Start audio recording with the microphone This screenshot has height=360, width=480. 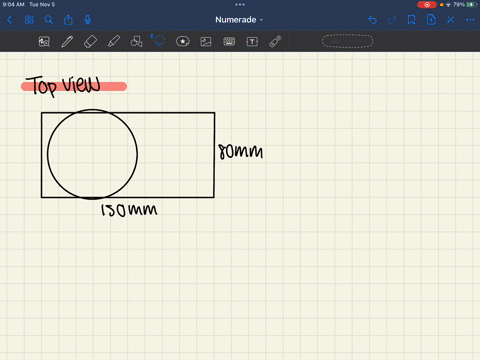click(88, 20)
